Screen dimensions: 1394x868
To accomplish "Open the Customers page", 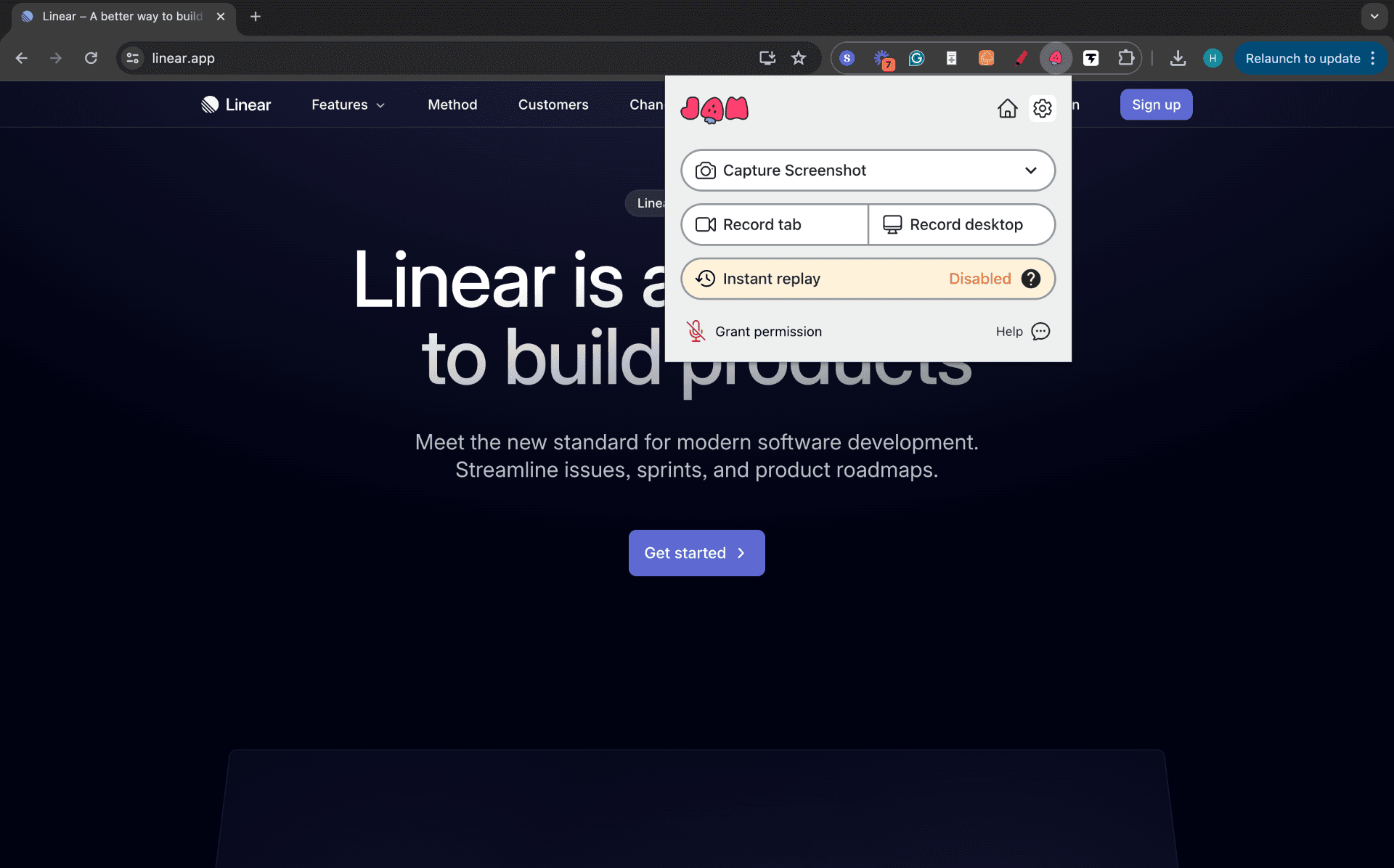I will click(x=553, y=105).
